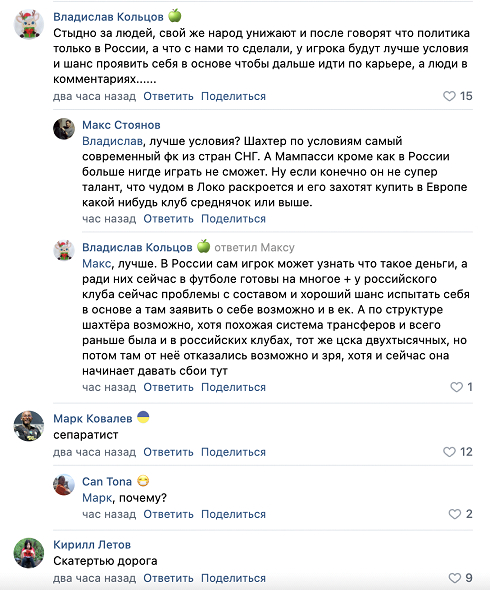
Task: Open Can Tona's profile avatar
Action: [64, 485]
